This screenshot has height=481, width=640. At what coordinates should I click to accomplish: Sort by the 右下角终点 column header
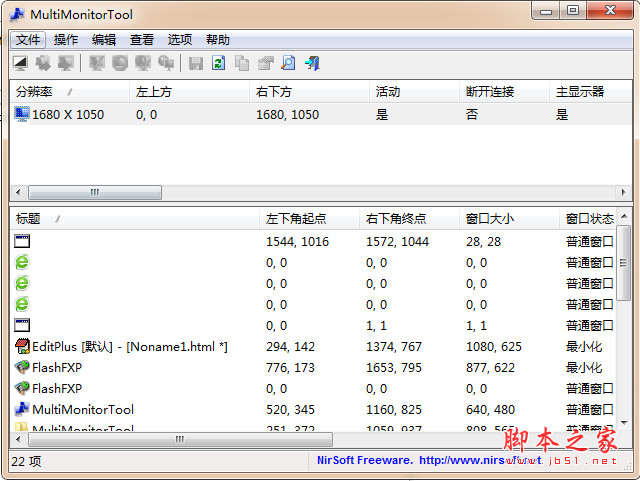click(409, 219)
